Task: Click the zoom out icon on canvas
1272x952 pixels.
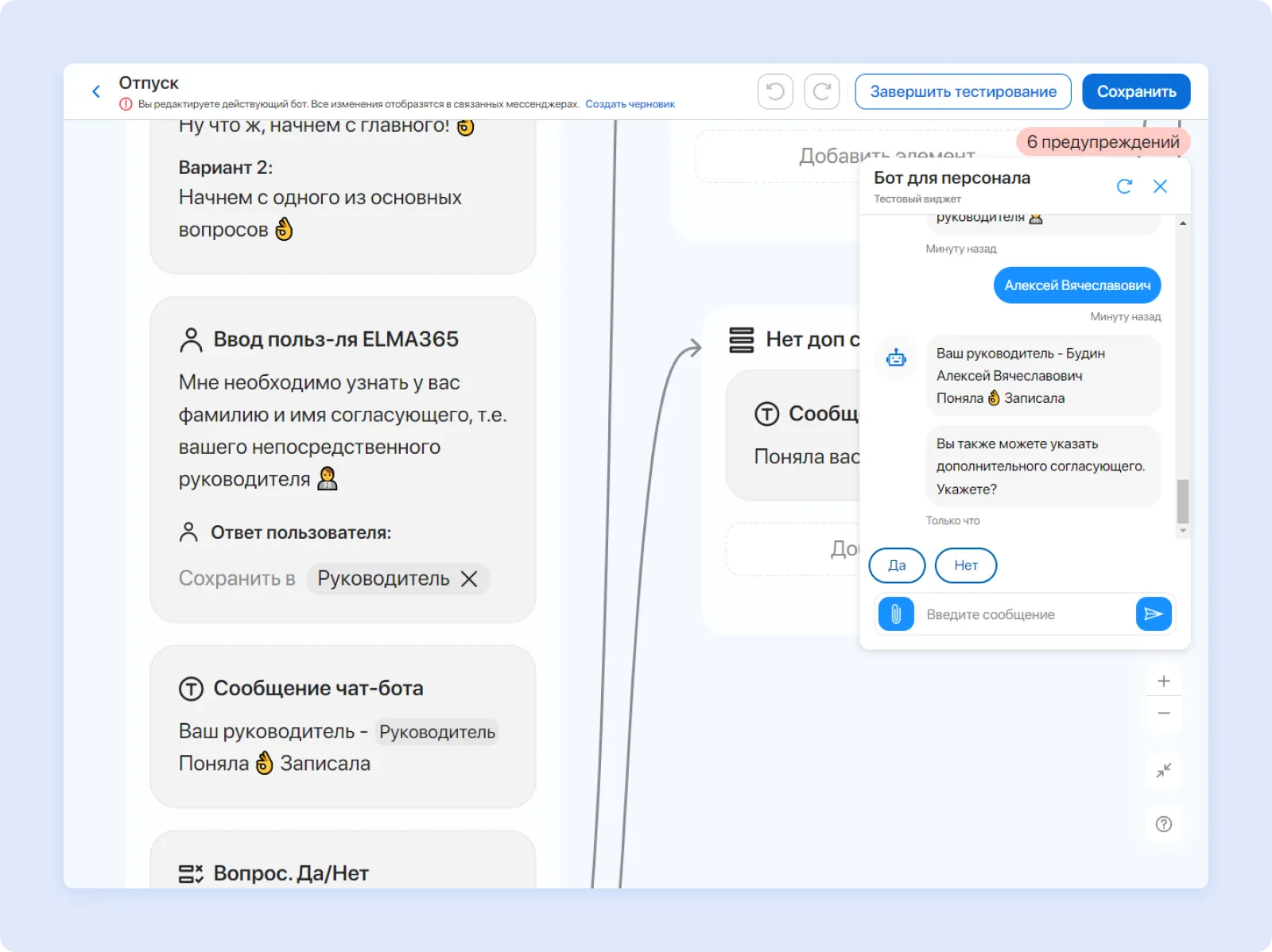Action: tap(1163, 713)
